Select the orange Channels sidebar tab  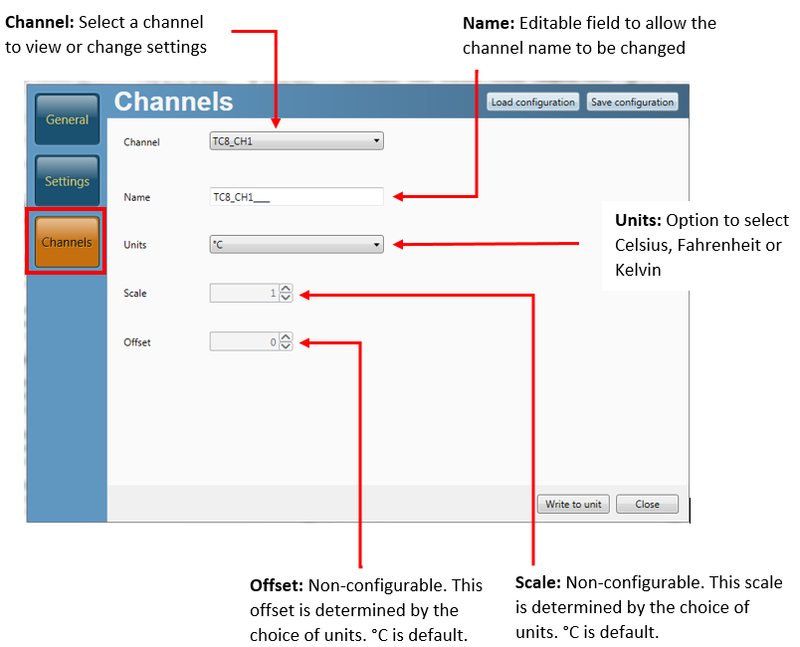(67, 243)
